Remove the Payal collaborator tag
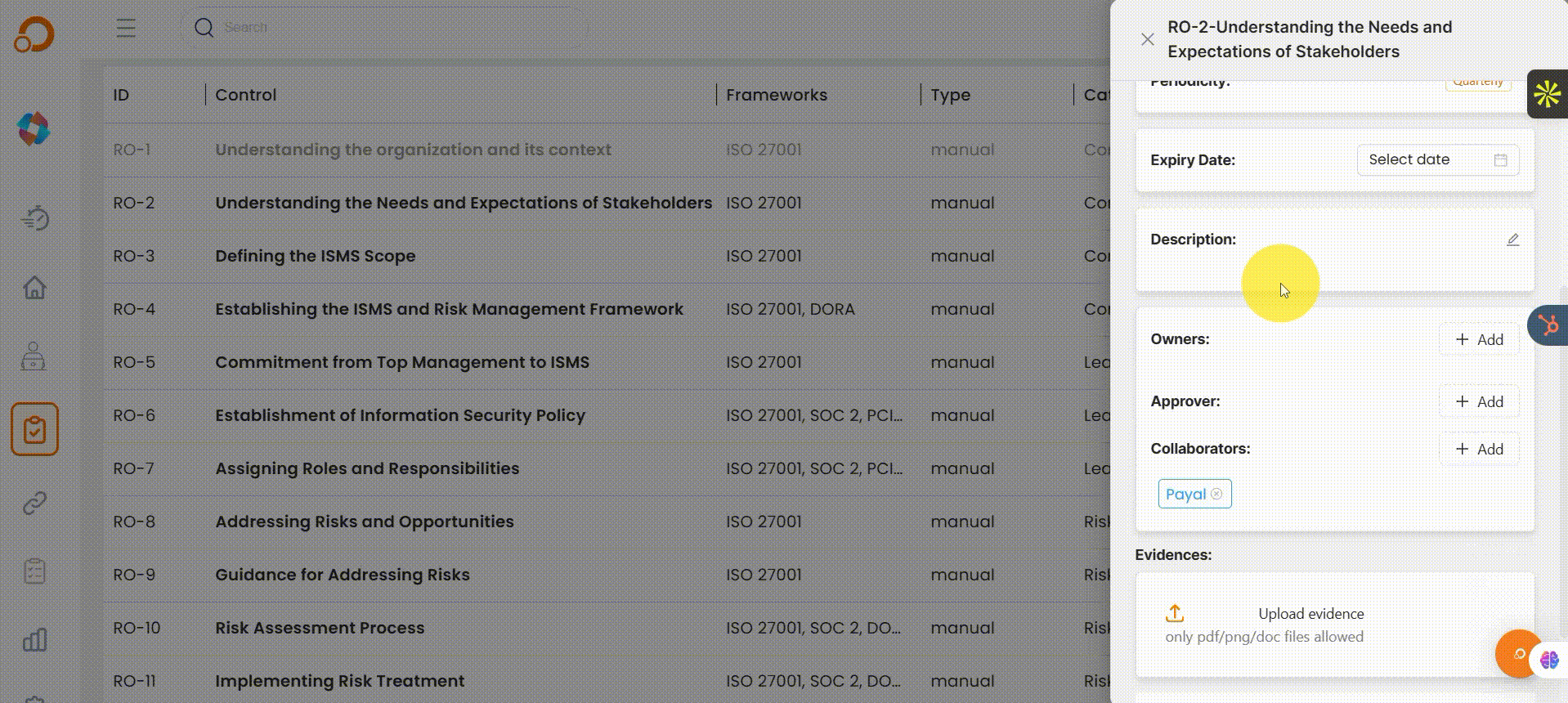 click(1216, 494)
